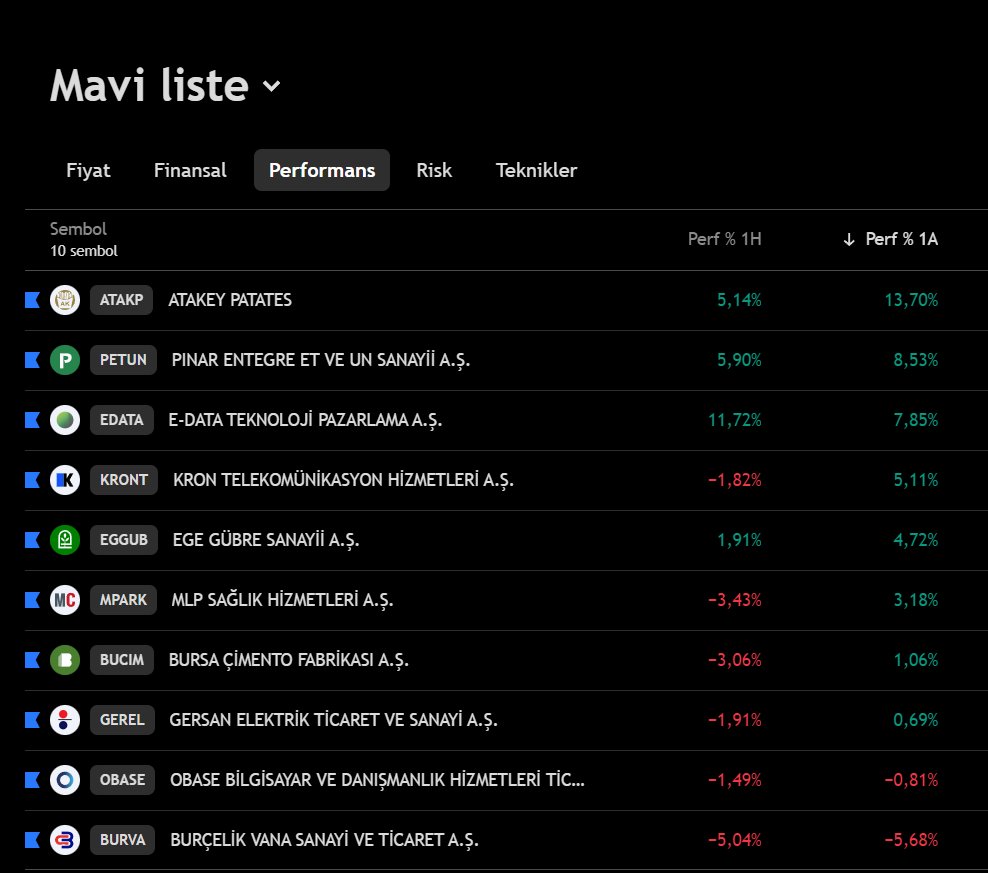
Task: Switch to the Finansal tab
Action: [x=190, y=170]
